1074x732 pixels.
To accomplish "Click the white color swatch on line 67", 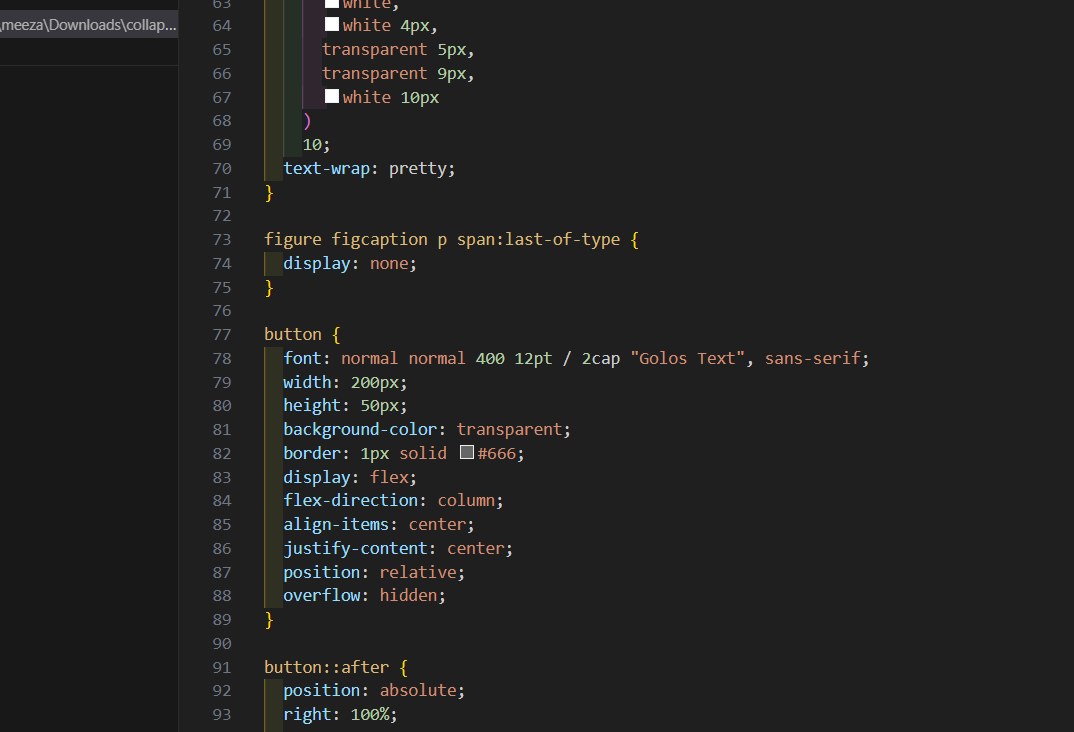I will [x=331, y=96].
